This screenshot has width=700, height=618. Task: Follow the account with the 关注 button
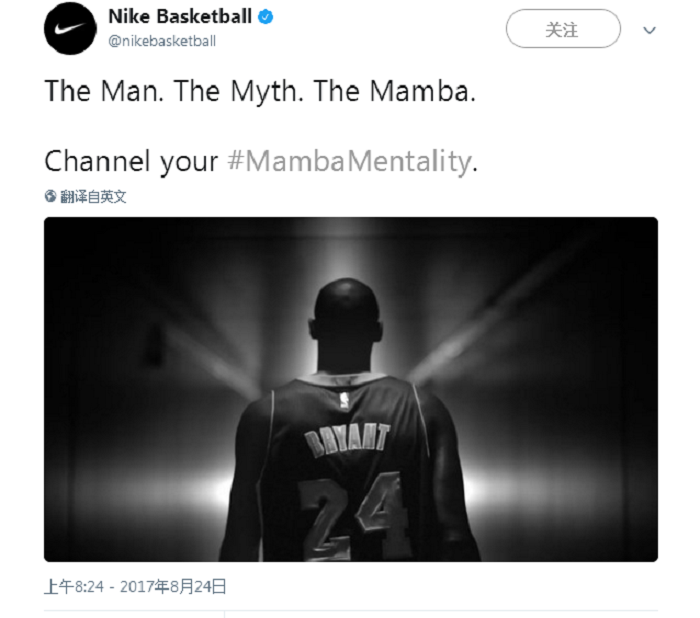point(563,29)
